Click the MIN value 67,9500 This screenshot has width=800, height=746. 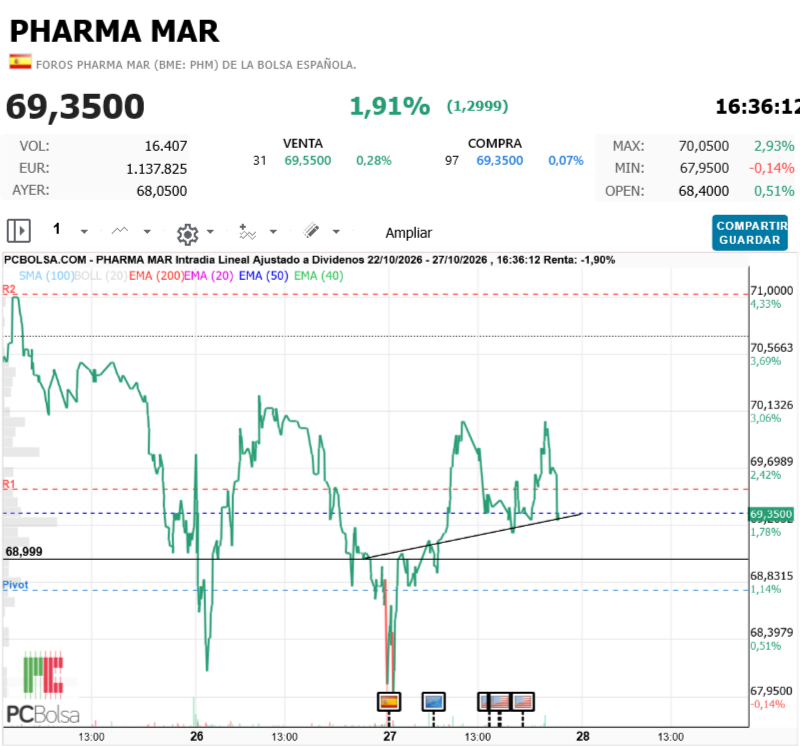coord(704,168)
